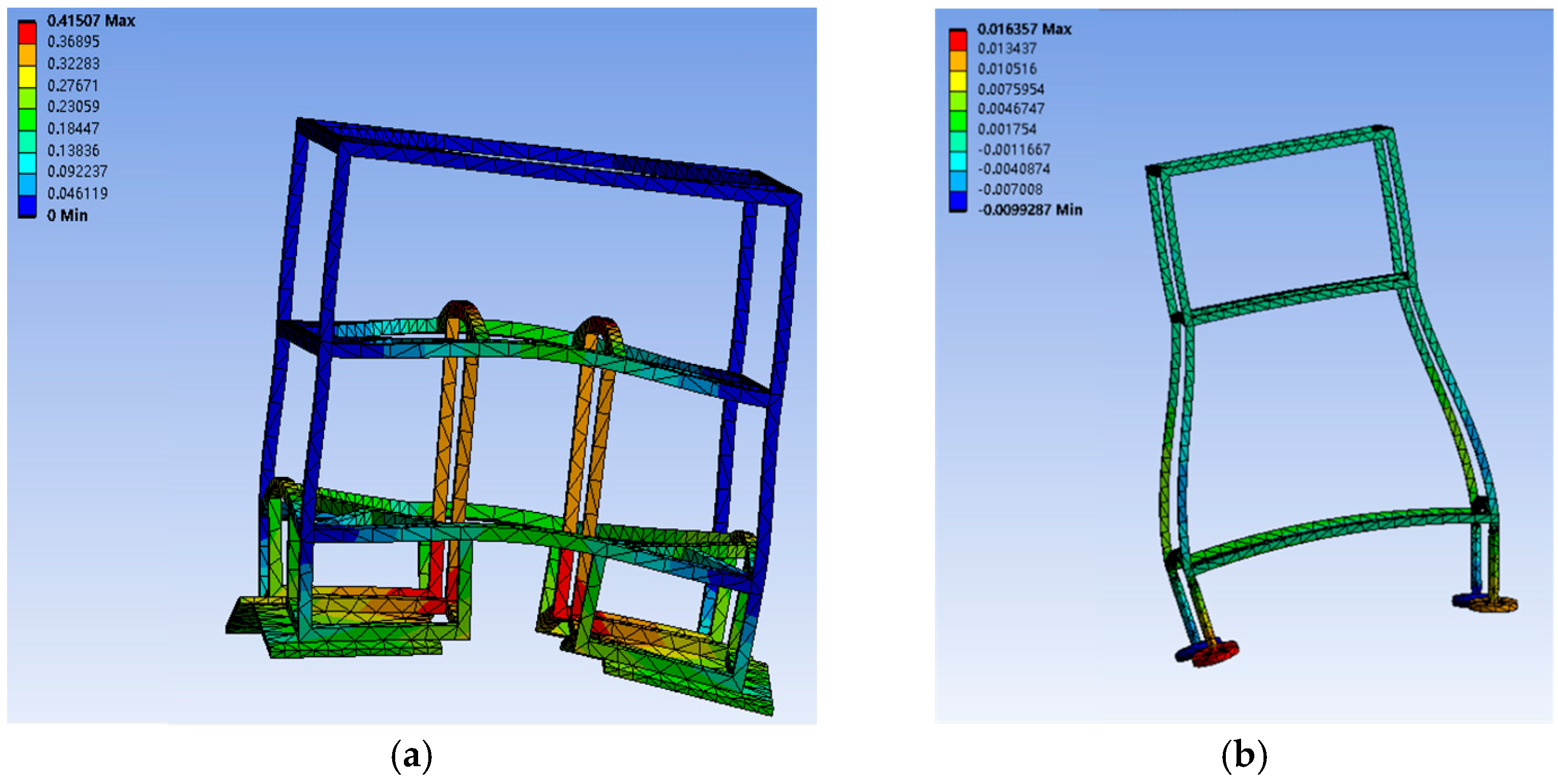Click the dark blue swatch in right legend
1558x784 pixels.
958,201
